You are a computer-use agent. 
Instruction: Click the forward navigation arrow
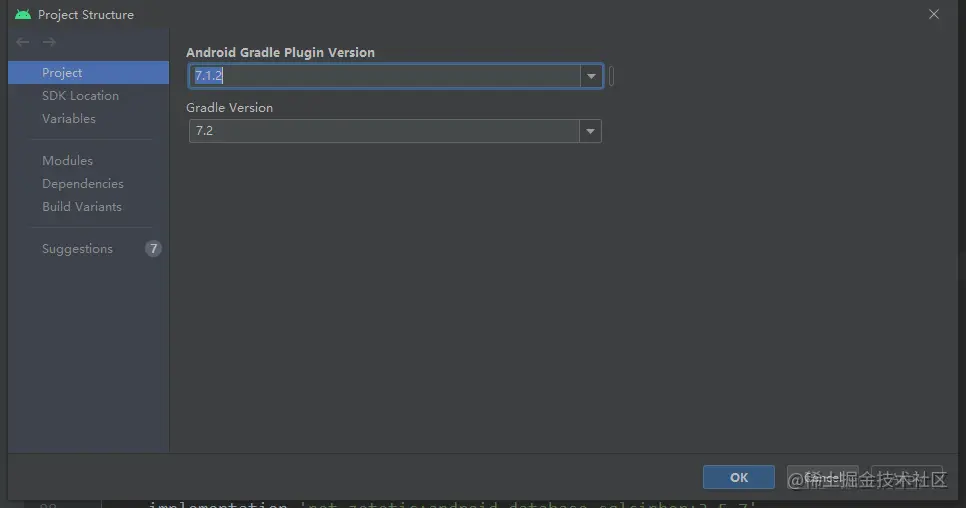pyautogui.click(x=49, y=42)
